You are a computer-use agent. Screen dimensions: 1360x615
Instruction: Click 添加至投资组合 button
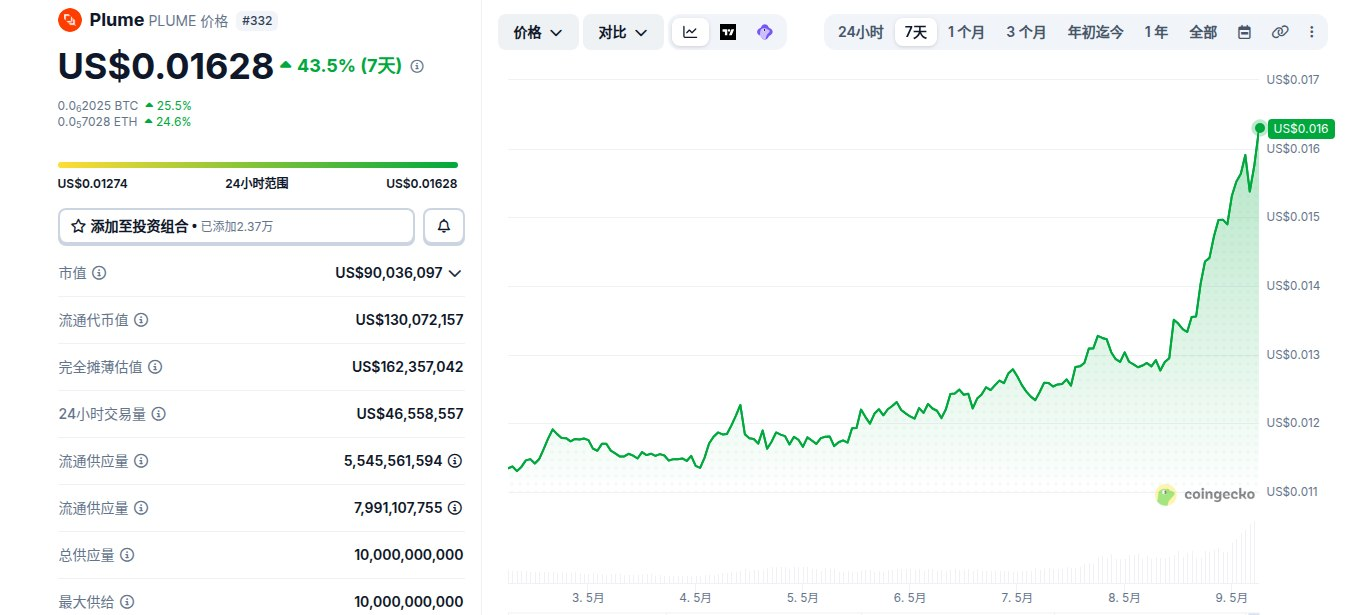pos(236,227)
